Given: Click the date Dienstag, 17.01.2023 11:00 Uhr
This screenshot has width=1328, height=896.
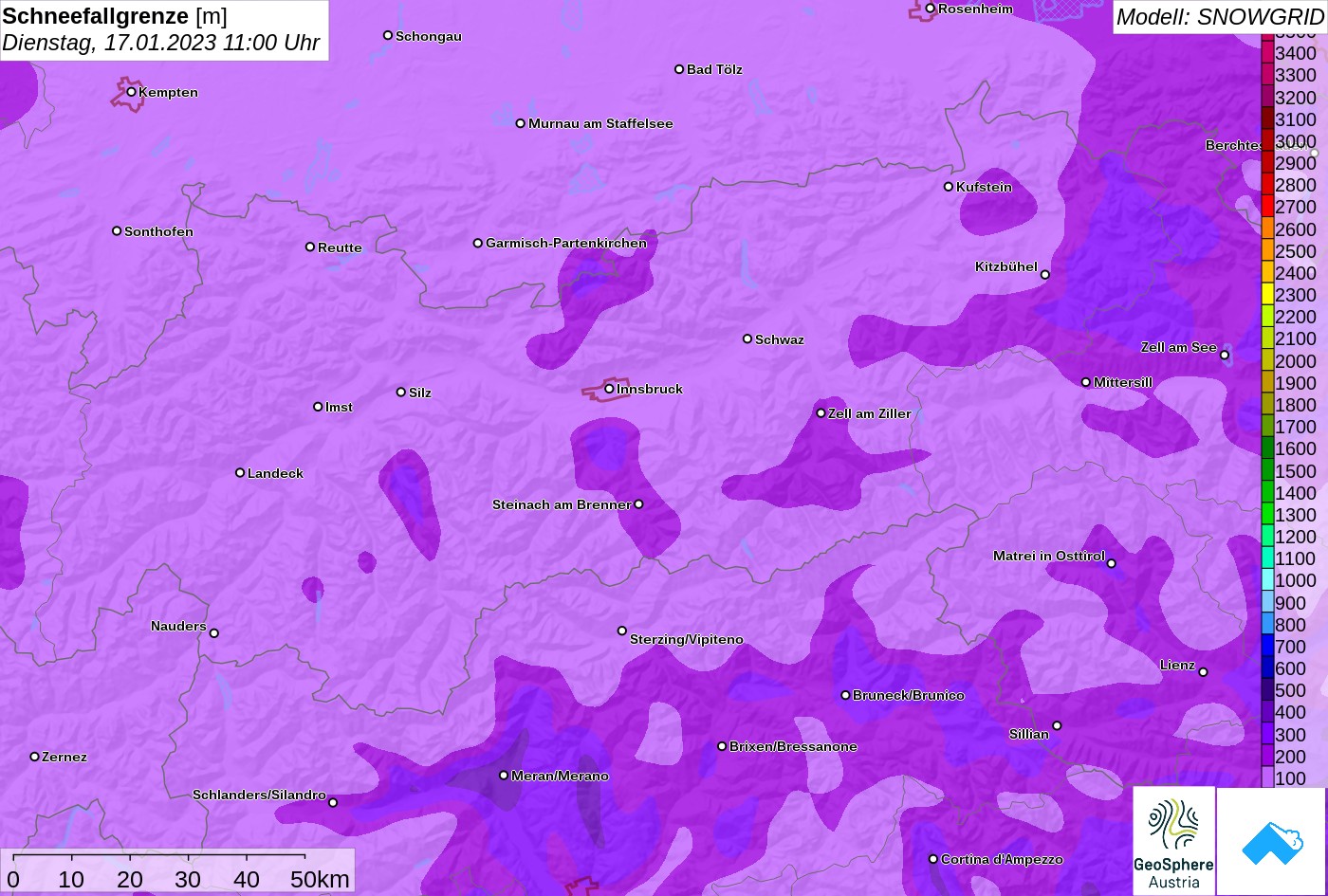Looking at the screenshot, I should (x=161, y=43).
